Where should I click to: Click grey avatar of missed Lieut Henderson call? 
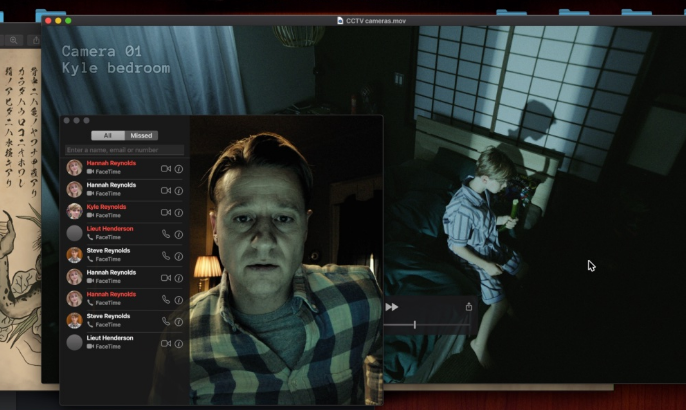pyautogui.click(x=74, y=233)
